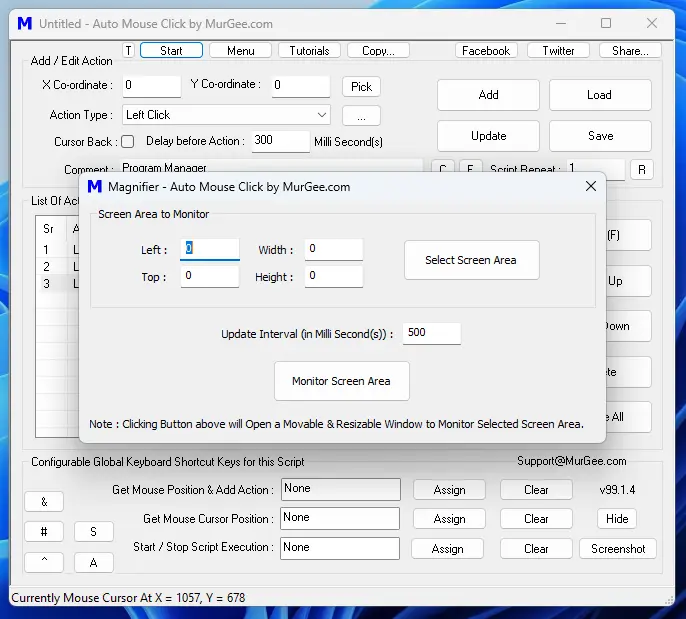Open the Menu button
This screenshot has width=686, height=619.
tap(241, 51)
